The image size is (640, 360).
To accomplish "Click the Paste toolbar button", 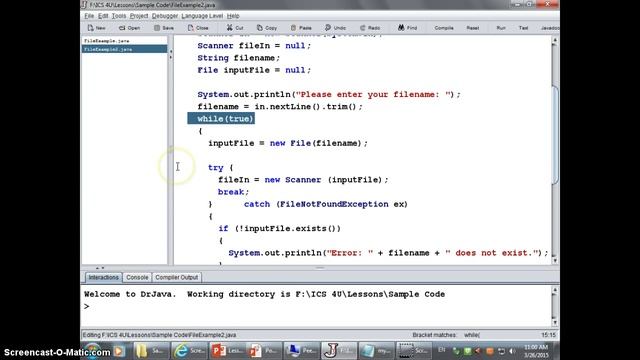I will [301, 28].
